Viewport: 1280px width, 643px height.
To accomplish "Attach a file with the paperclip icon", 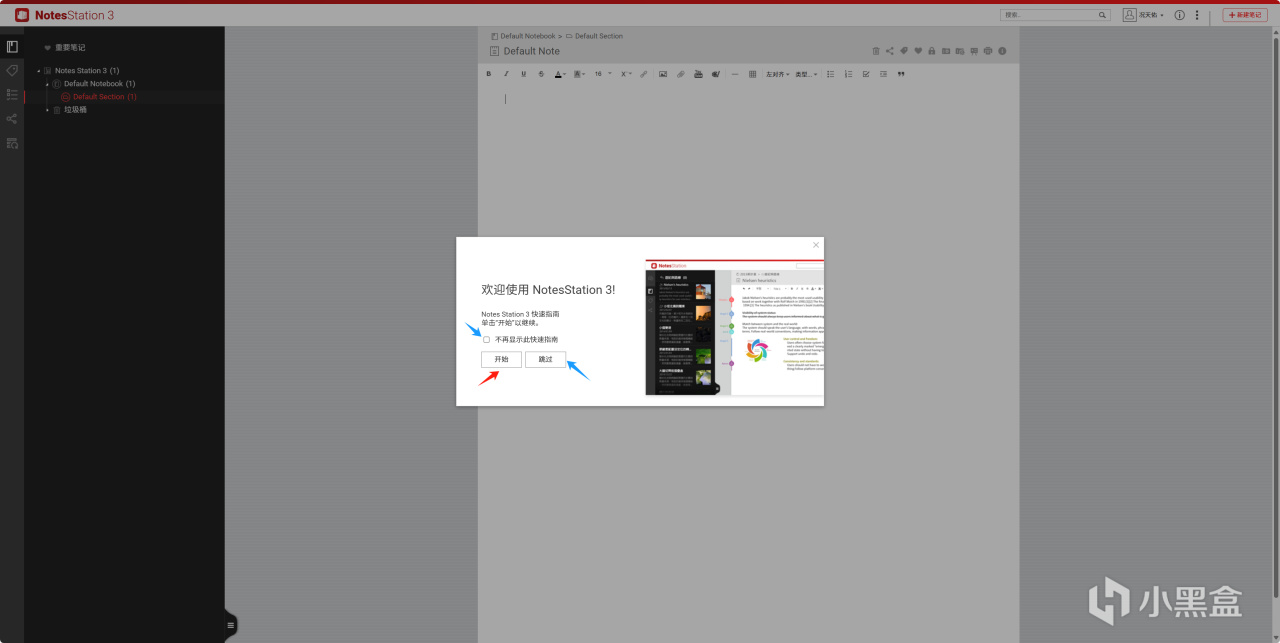I will [x=681, y=74].
